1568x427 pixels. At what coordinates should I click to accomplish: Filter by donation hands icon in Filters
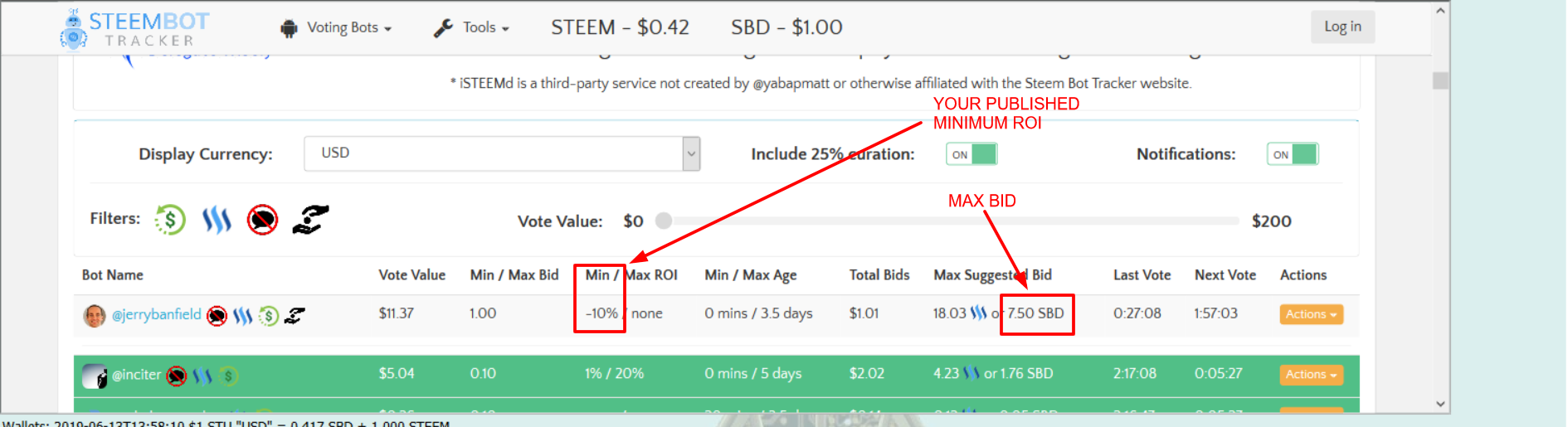coord(310,220)
